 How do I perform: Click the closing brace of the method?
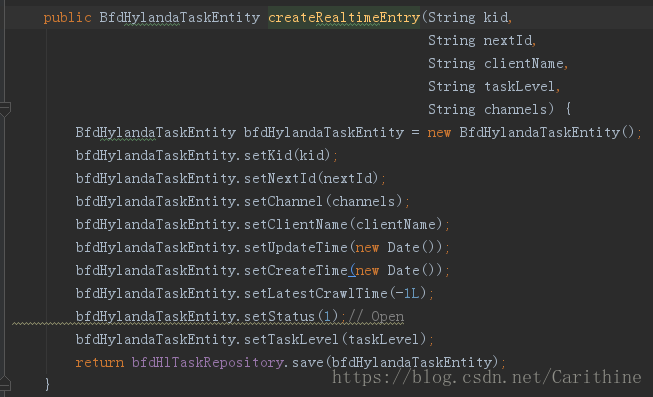coord(47,384)
